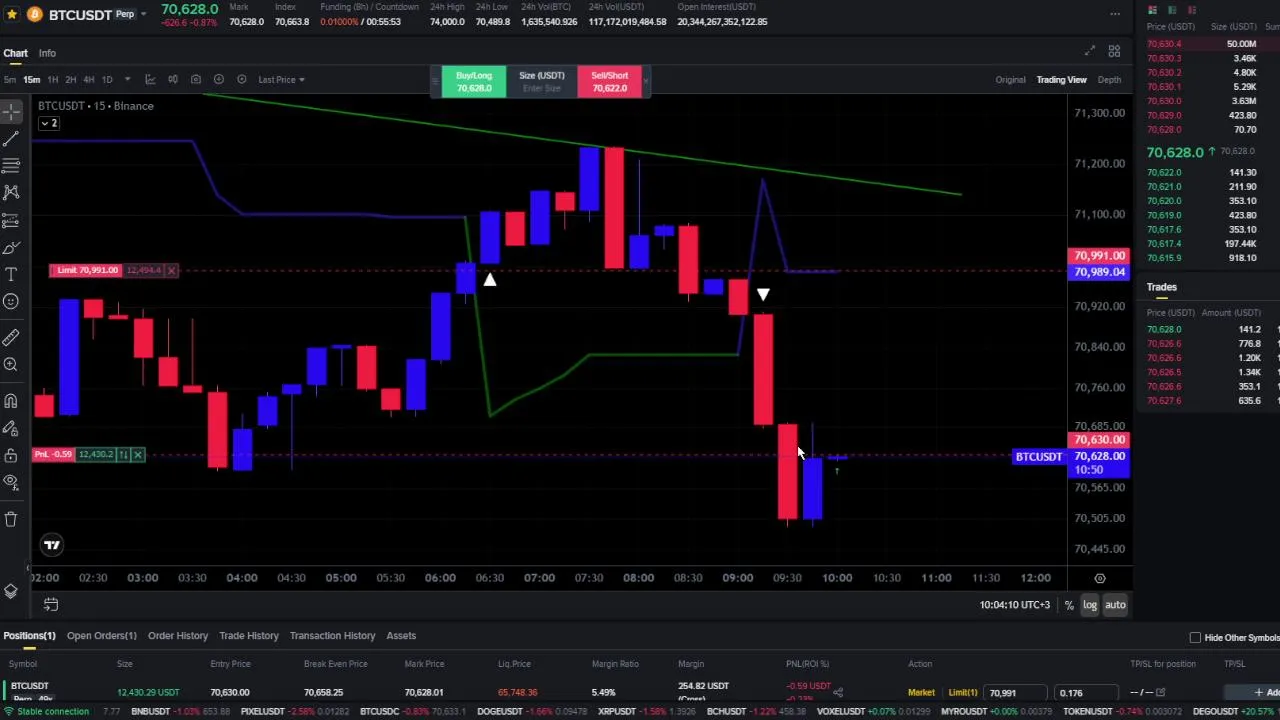Viewport: 1280px width, 720px height.
Task: Open the object tree layers icon
Action: pos(11,591)
